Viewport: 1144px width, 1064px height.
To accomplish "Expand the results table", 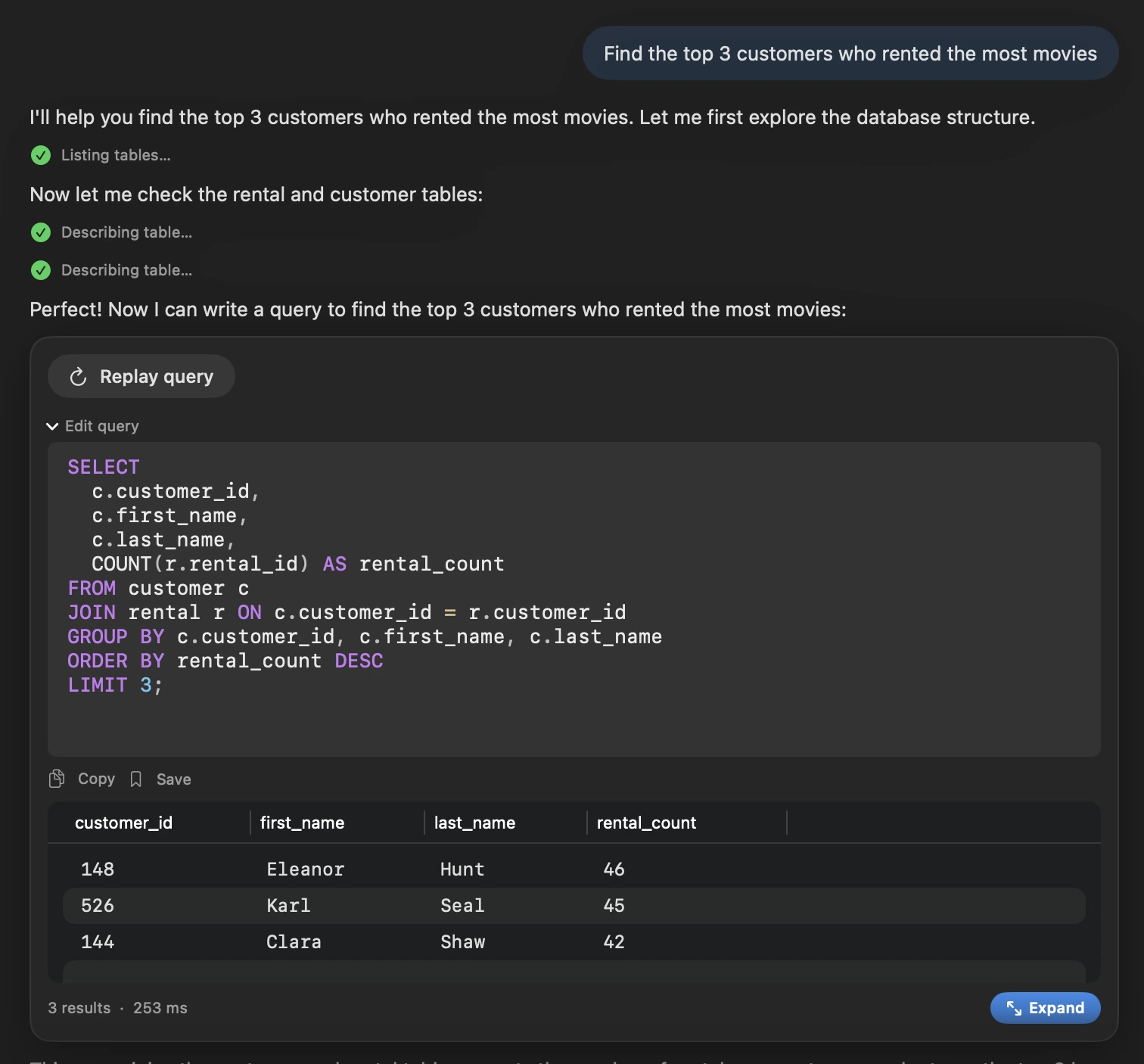I will (x=1045, y=1007).
